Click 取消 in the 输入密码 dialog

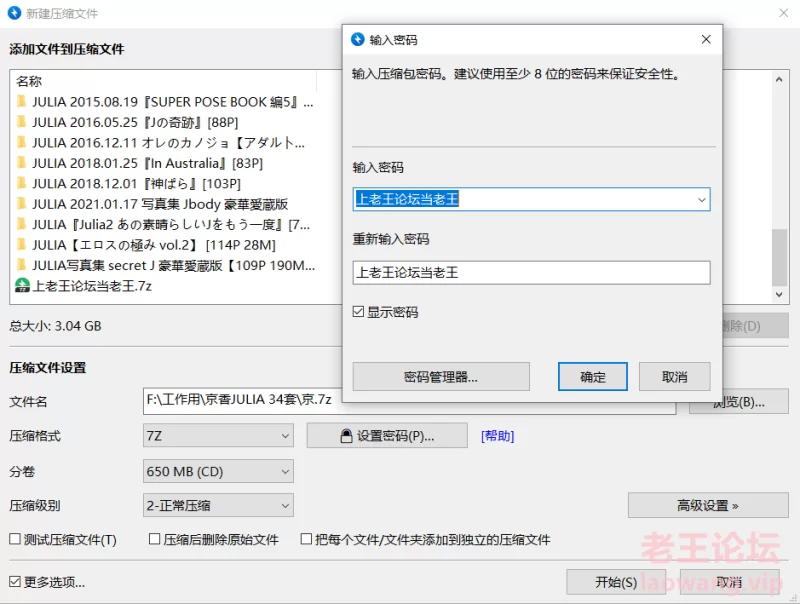coord(674,377)
